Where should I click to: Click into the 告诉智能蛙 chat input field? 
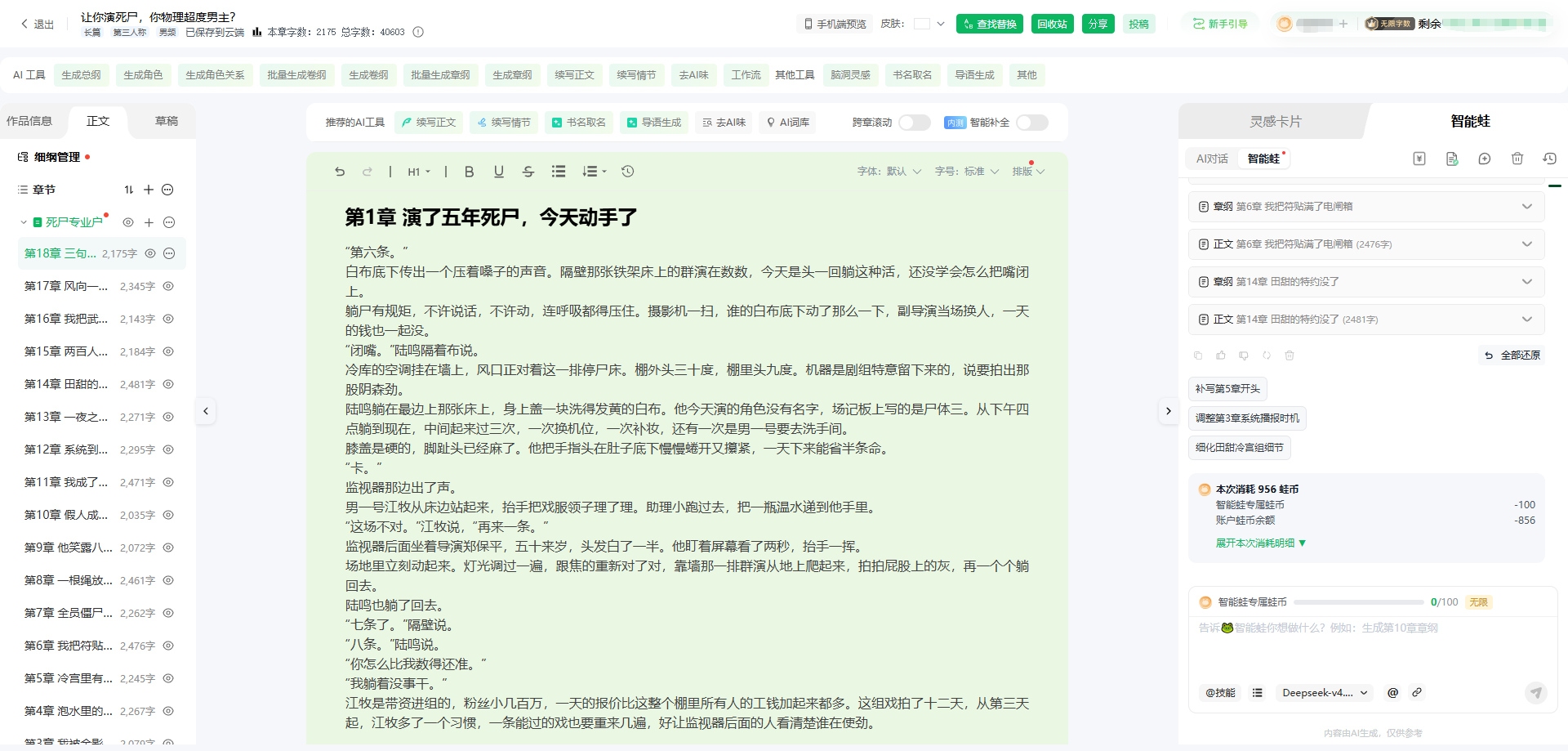1372,650
